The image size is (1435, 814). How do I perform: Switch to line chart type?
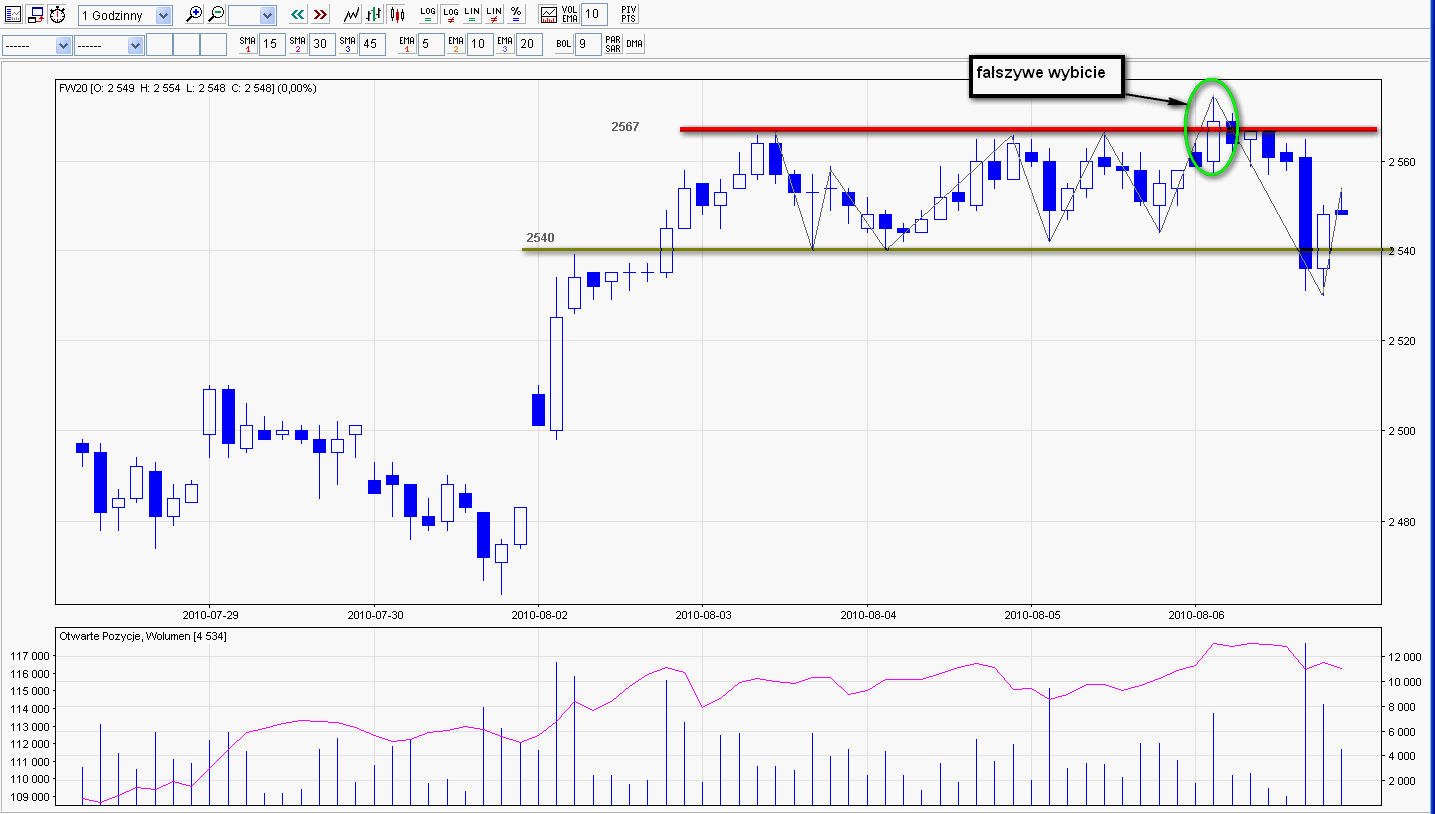click(x=351, y=15)
